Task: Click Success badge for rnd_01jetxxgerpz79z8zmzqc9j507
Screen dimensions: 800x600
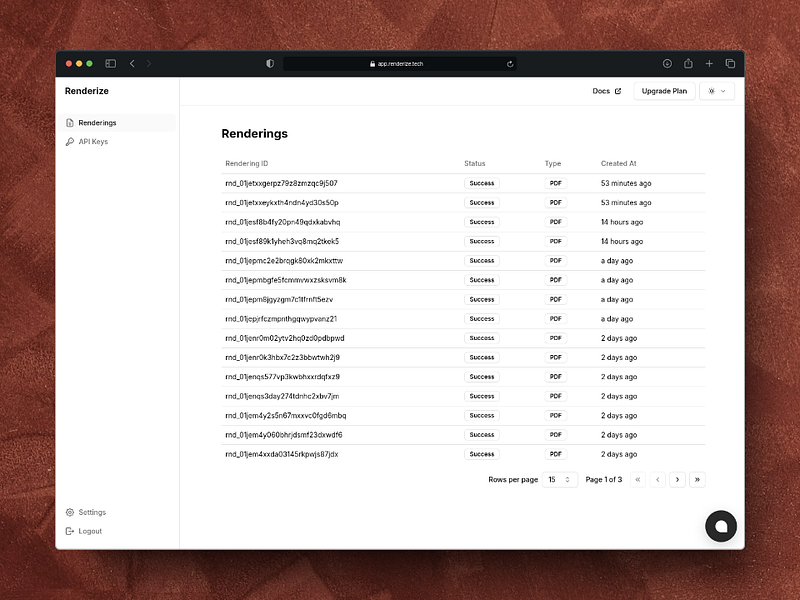Action: [482, 183]
